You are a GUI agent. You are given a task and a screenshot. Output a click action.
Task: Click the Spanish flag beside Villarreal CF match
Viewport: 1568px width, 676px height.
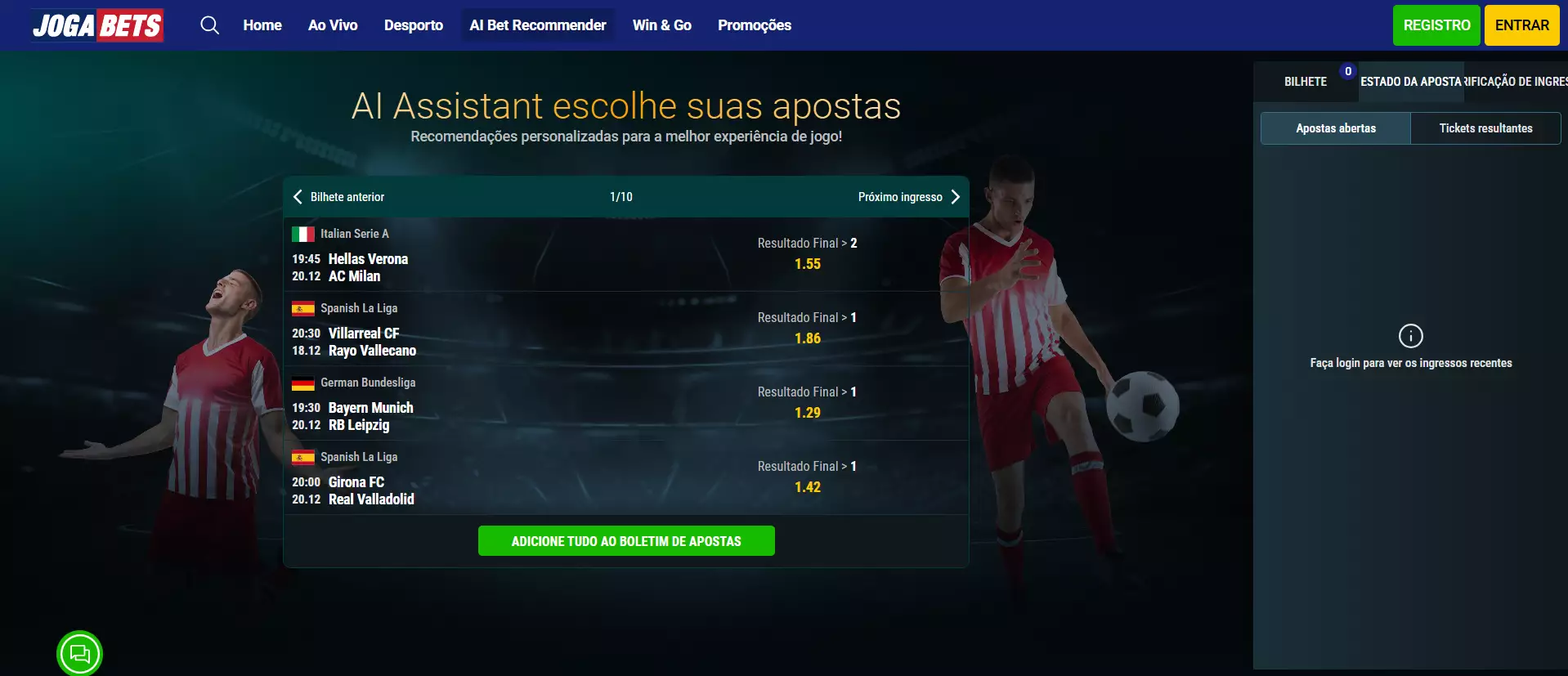[x=303, y=309]
